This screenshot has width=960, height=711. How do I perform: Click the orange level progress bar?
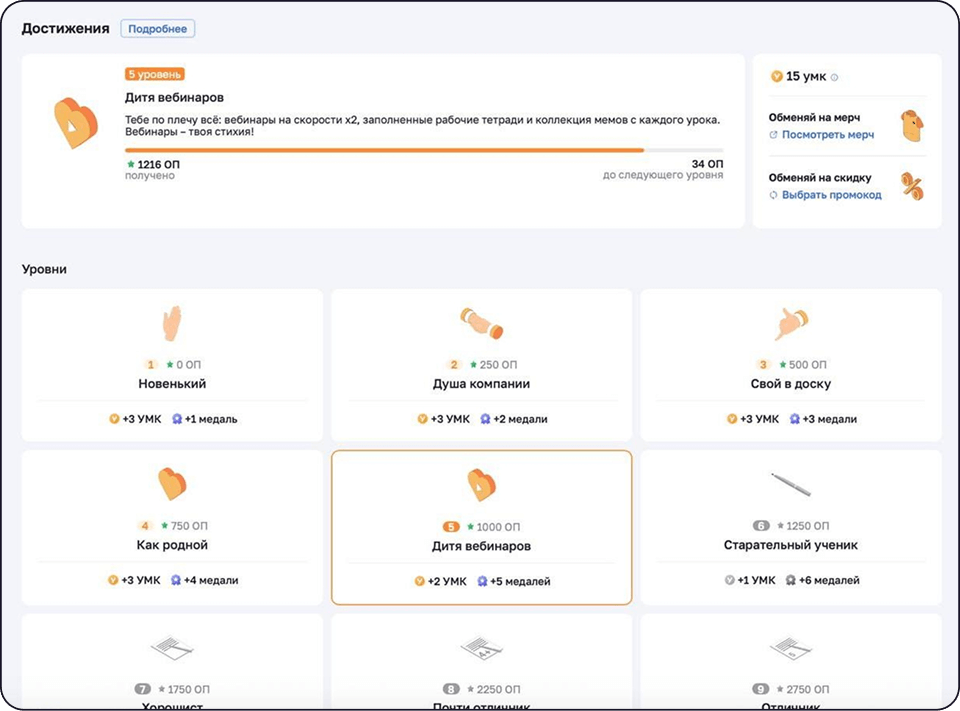click(384, 150)
